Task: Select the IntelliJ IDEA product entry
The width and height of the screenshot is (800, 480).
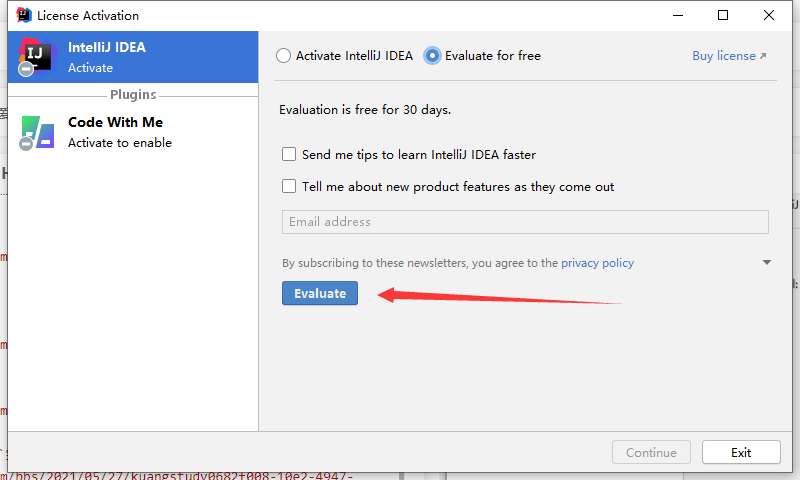Action: tap(133, 57)
